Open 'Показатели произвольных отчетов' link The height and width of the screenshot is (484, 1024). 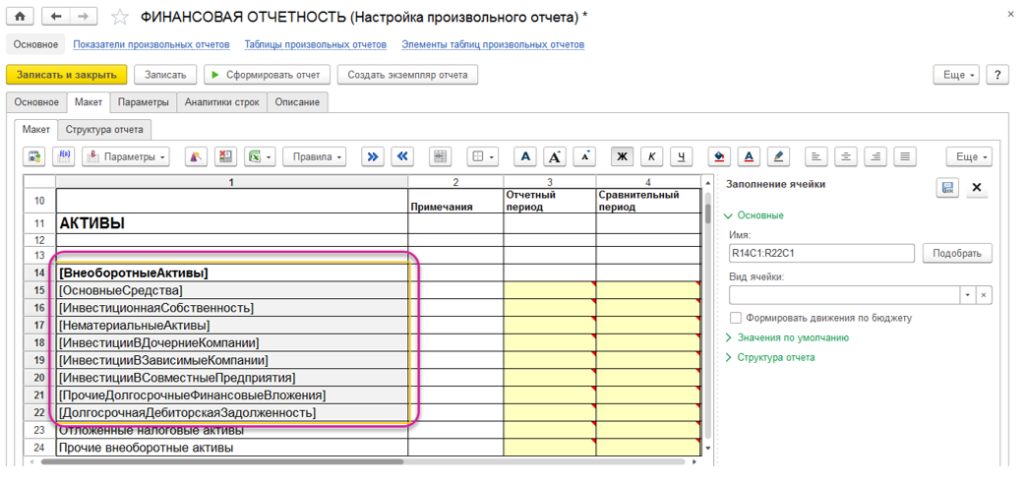click(x=151, y=45)
